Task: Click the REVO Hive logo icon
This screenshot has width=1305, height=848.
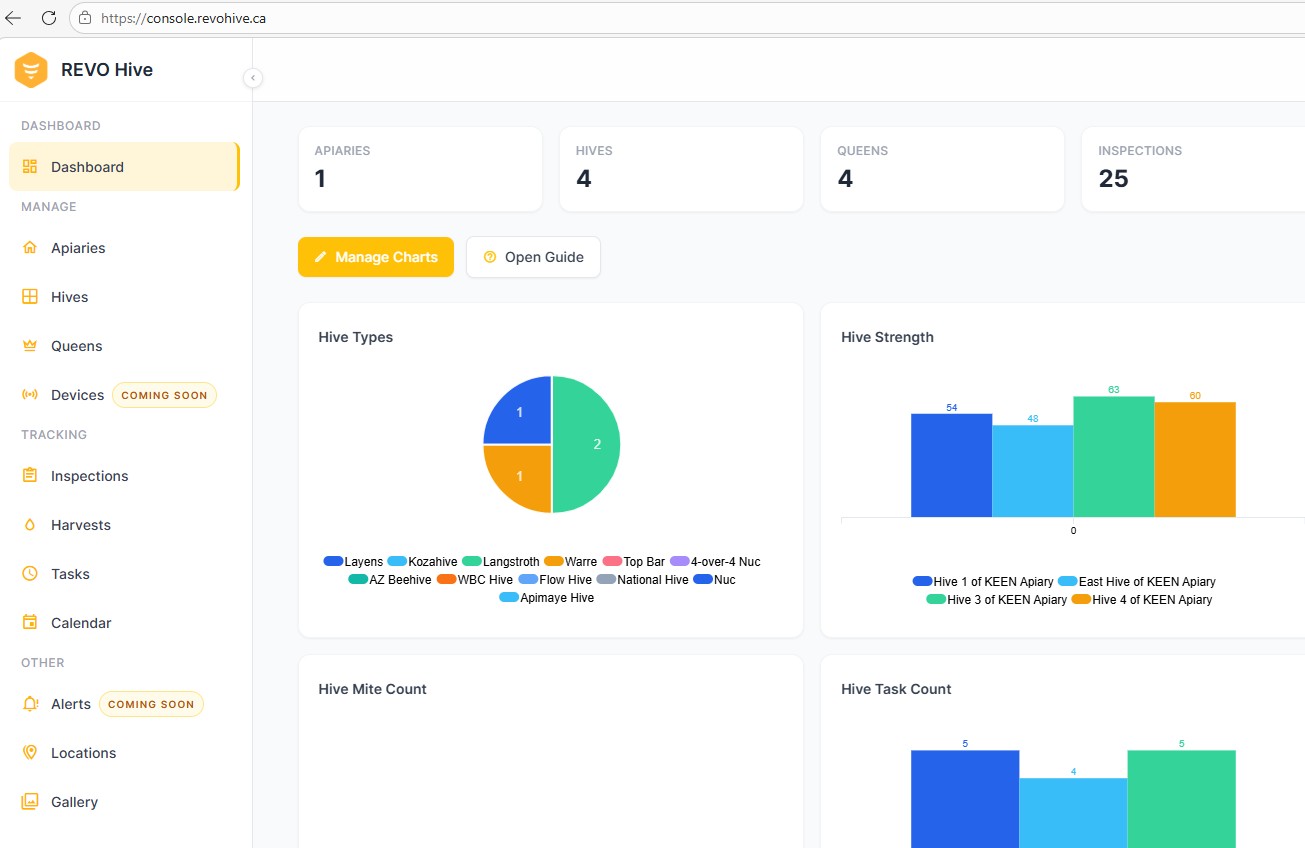Action: tap(31, 70)
